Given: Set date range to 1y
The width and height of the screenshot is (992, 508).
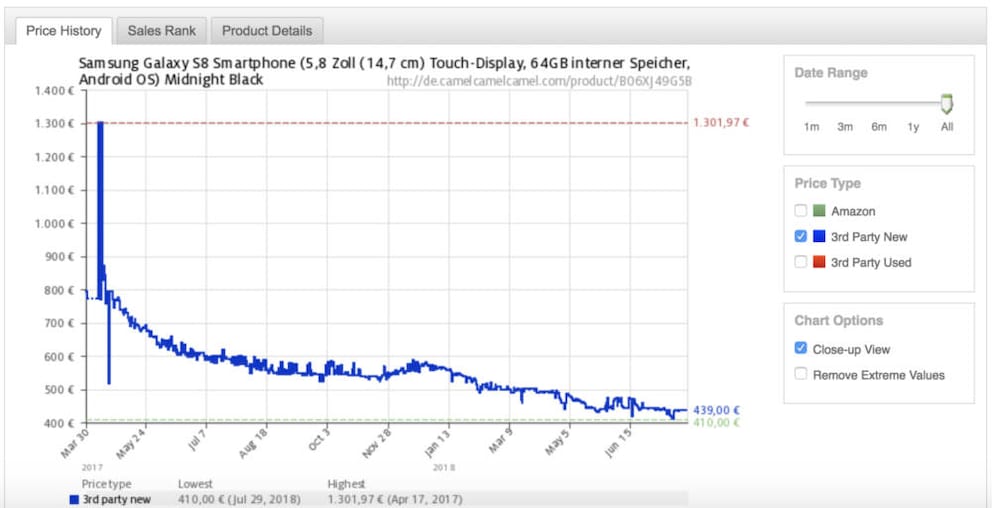Looking at the screenshot, I should (912, 127).
